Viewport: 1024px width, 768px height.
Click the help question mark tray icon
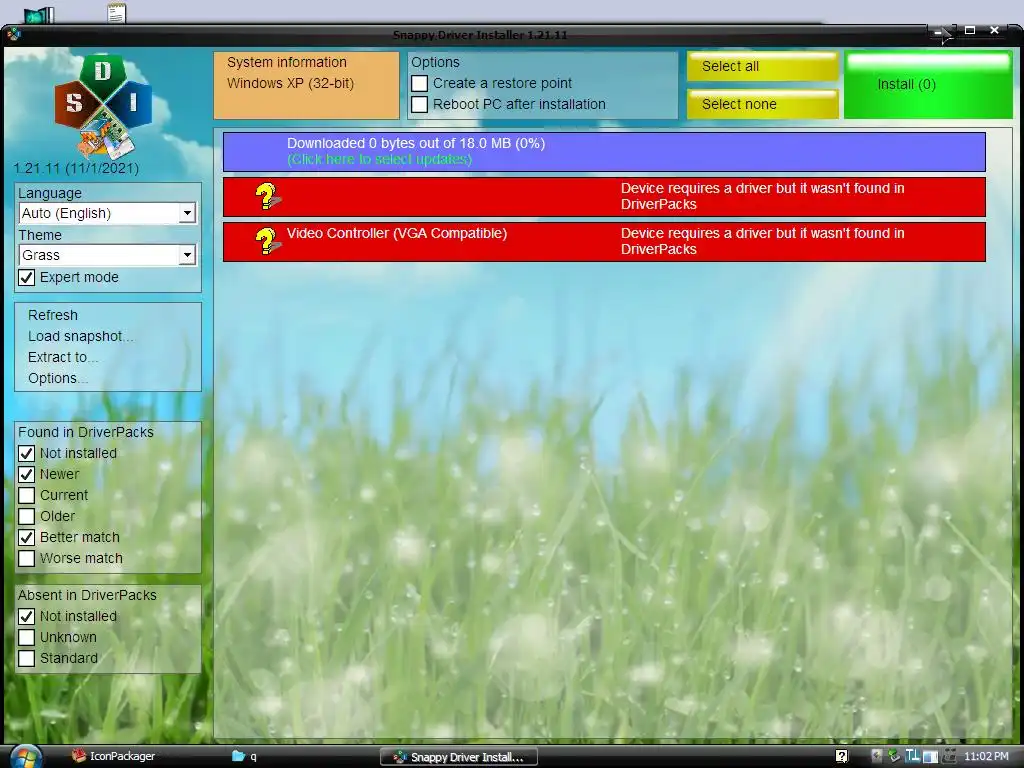coord(842,756)
